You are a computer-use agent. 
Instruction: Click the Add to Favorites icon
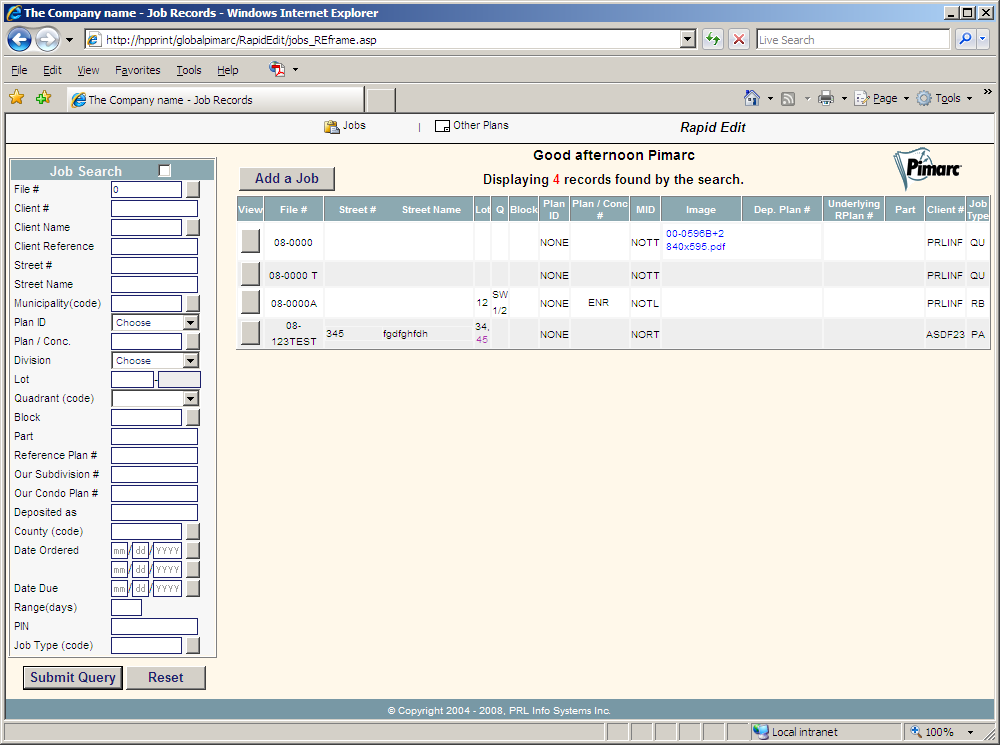[x=43, y=98]
